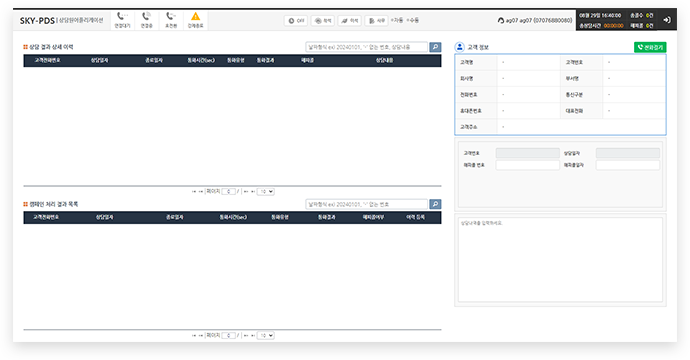The height and width of the screenshot is (360, 690).
Task: Click the fourth agent-status button
Action: [377, 21]
